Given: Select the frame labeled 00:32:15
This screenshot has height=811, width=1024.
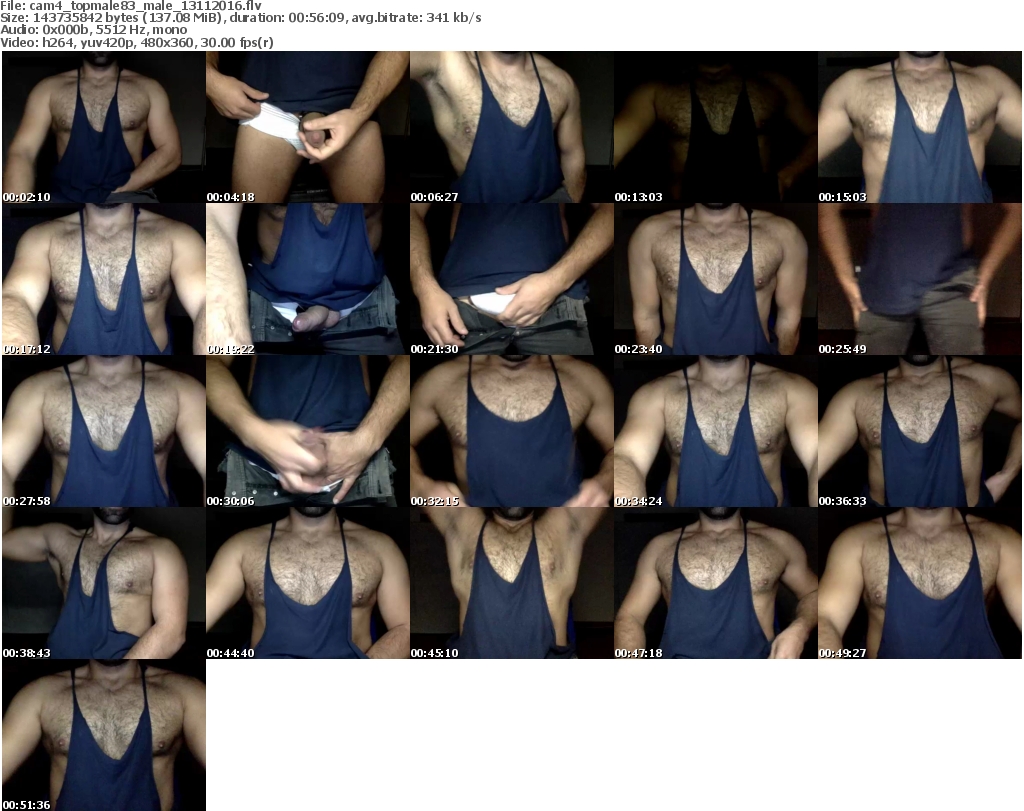Looking at the screenshot, I should point(511,432).
